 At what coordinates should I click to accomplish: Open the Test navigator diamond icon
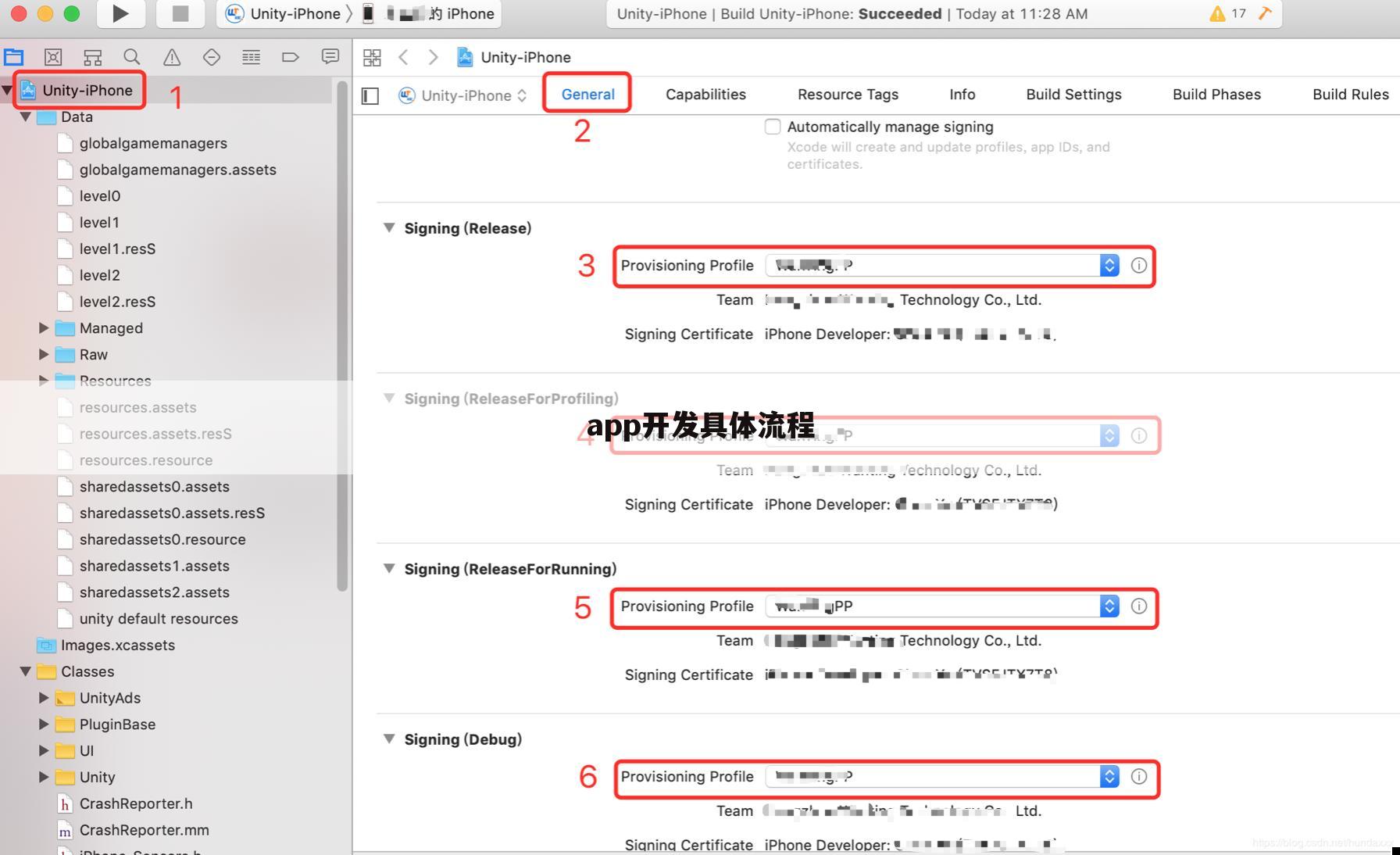(211, 57)
